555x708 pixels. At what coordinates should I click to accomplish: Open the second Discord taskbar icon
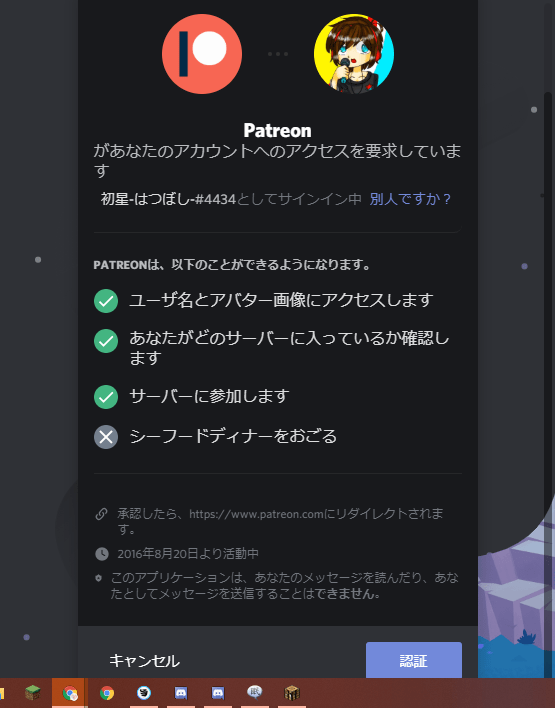(218, 693)
